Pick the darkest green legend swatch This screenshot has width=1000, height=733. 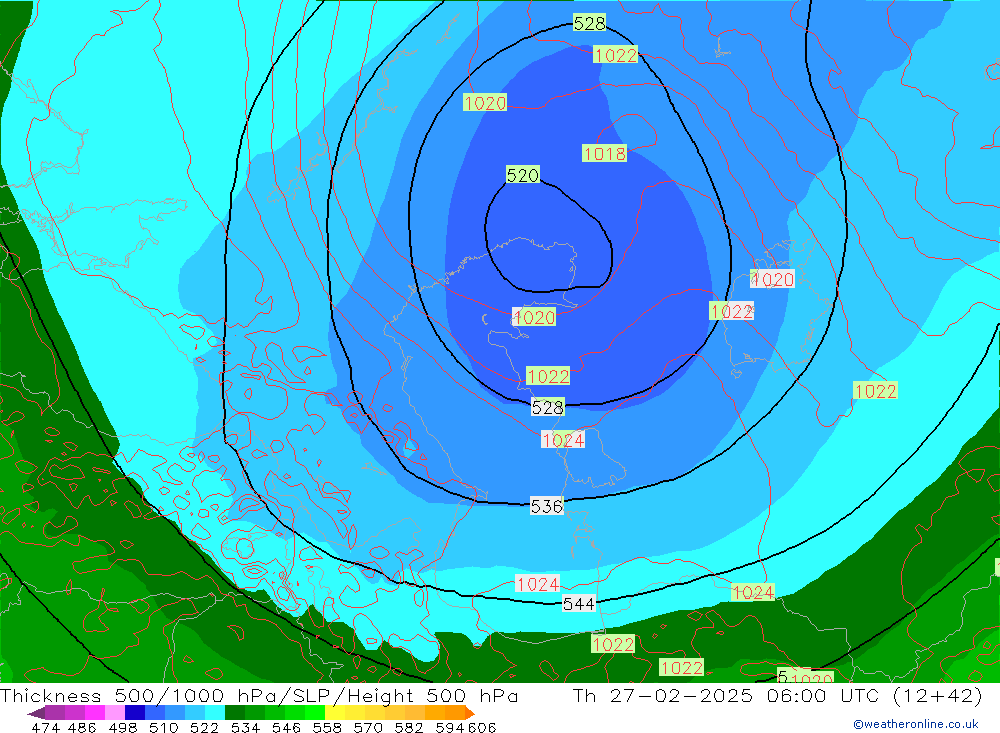(x=233, y=712)
